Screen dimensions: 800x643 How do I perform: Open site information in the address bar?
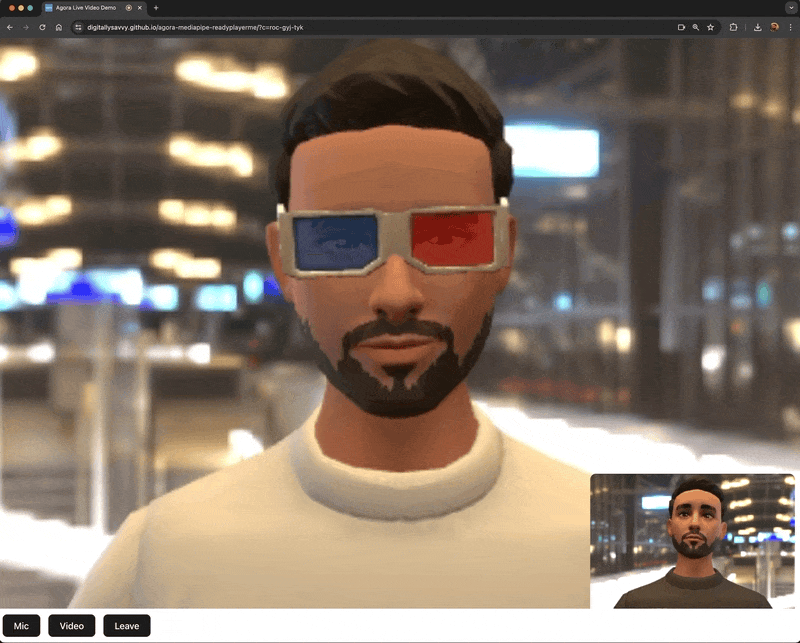78,29
